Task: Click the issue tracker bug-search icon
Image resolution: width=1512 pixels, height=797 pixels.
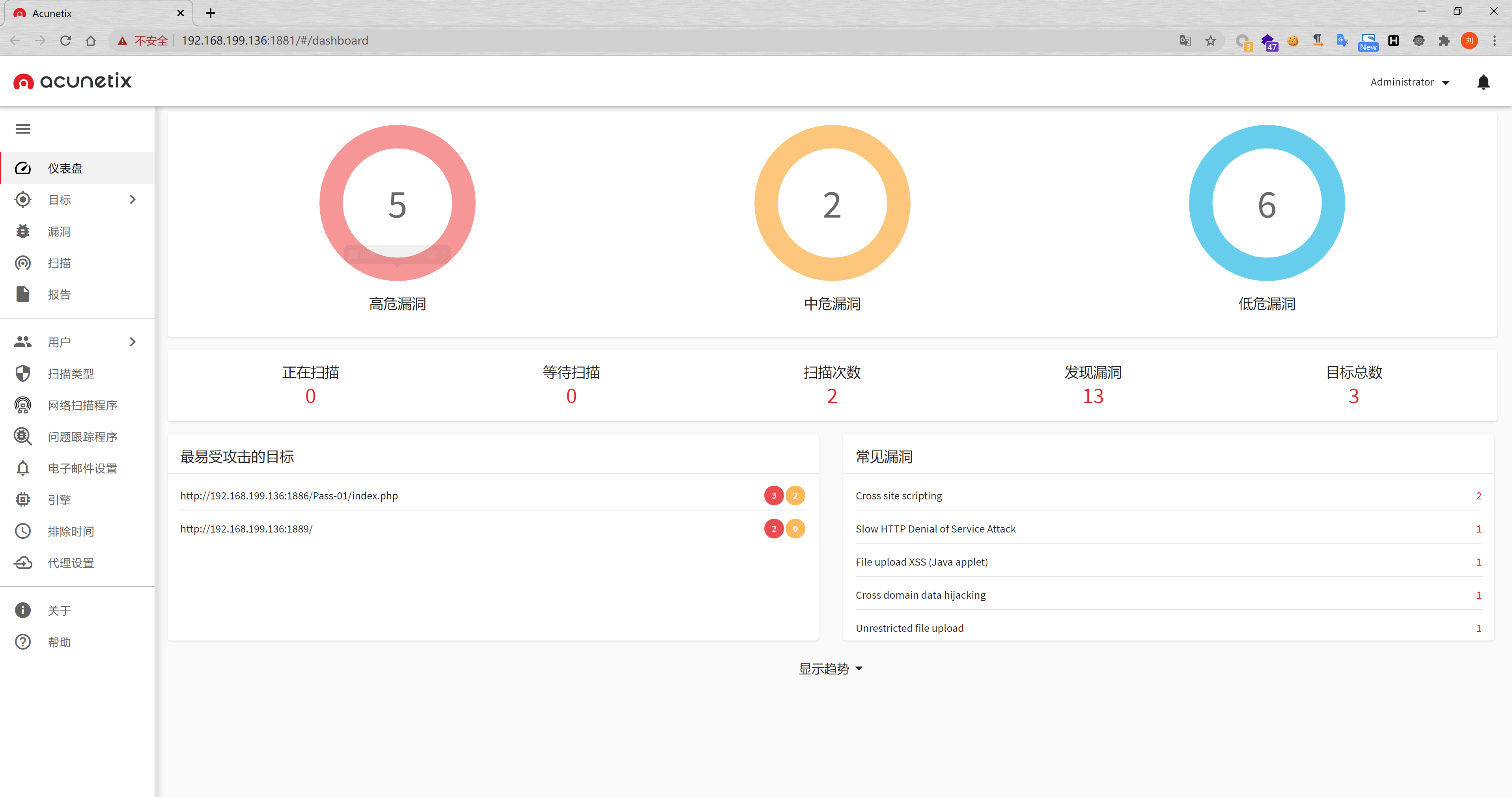Action: 23,437
